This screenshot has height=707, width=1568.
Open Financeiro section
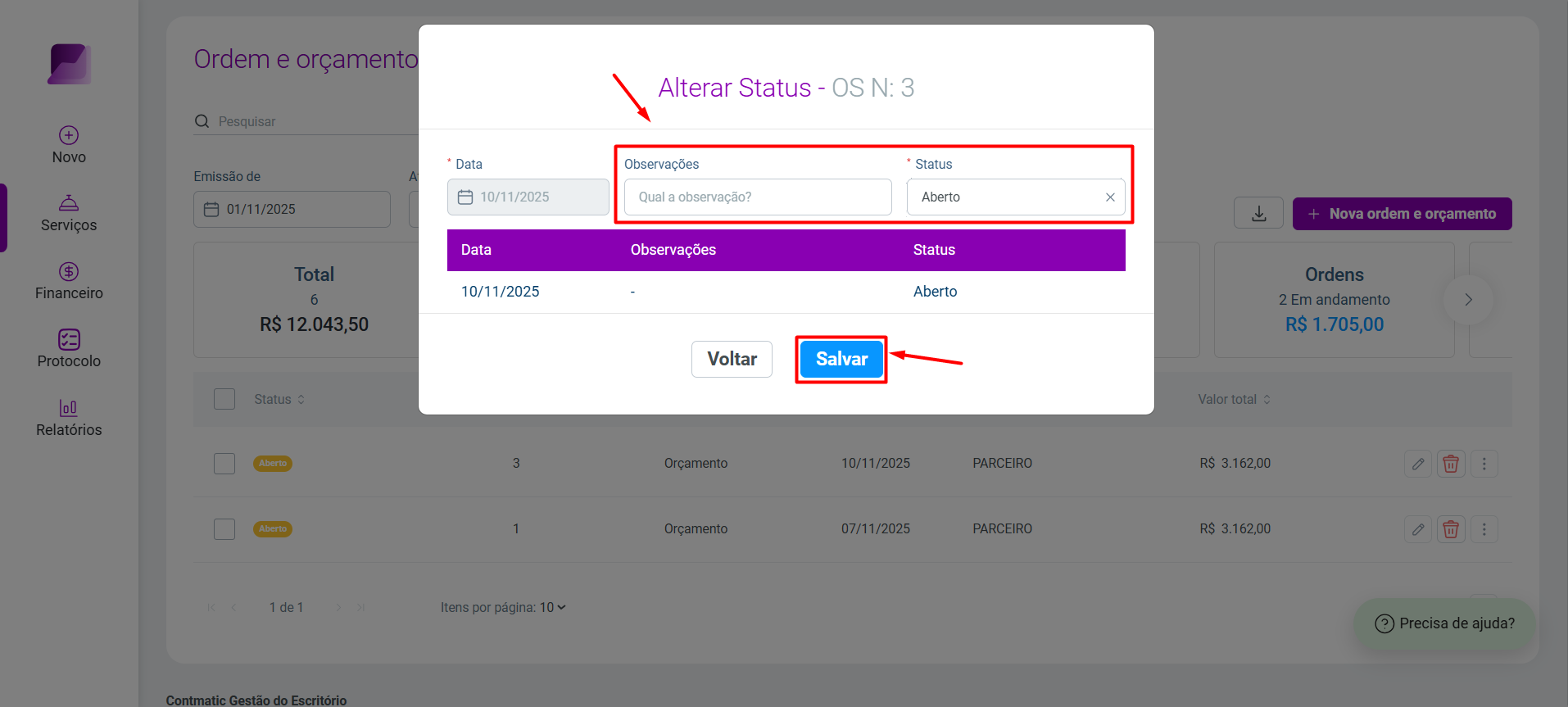[69, 281]
